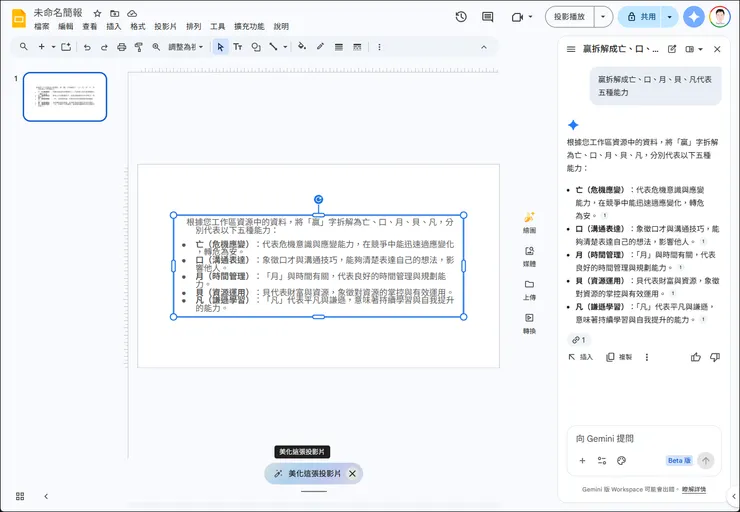Start the 投影播放 slideshow button
740x512 pixels.
coord(570,17)
